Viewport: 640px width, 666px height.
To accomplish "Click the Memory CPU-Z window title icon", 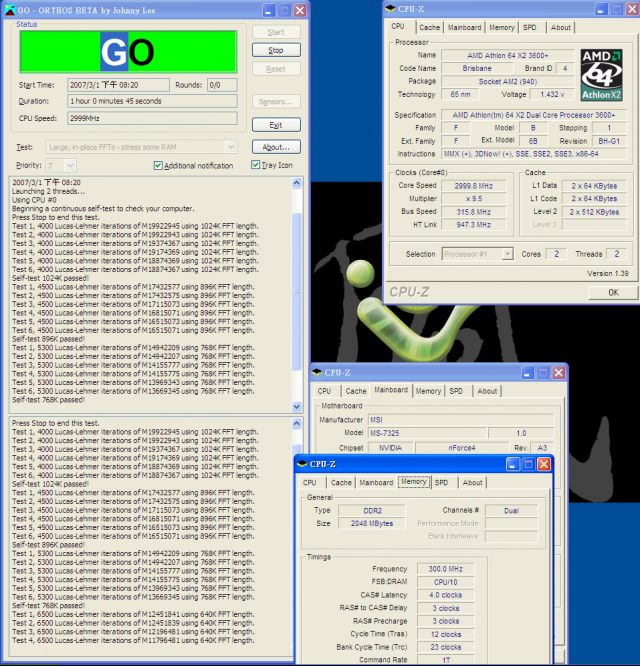I will click(x=302, y=464).
